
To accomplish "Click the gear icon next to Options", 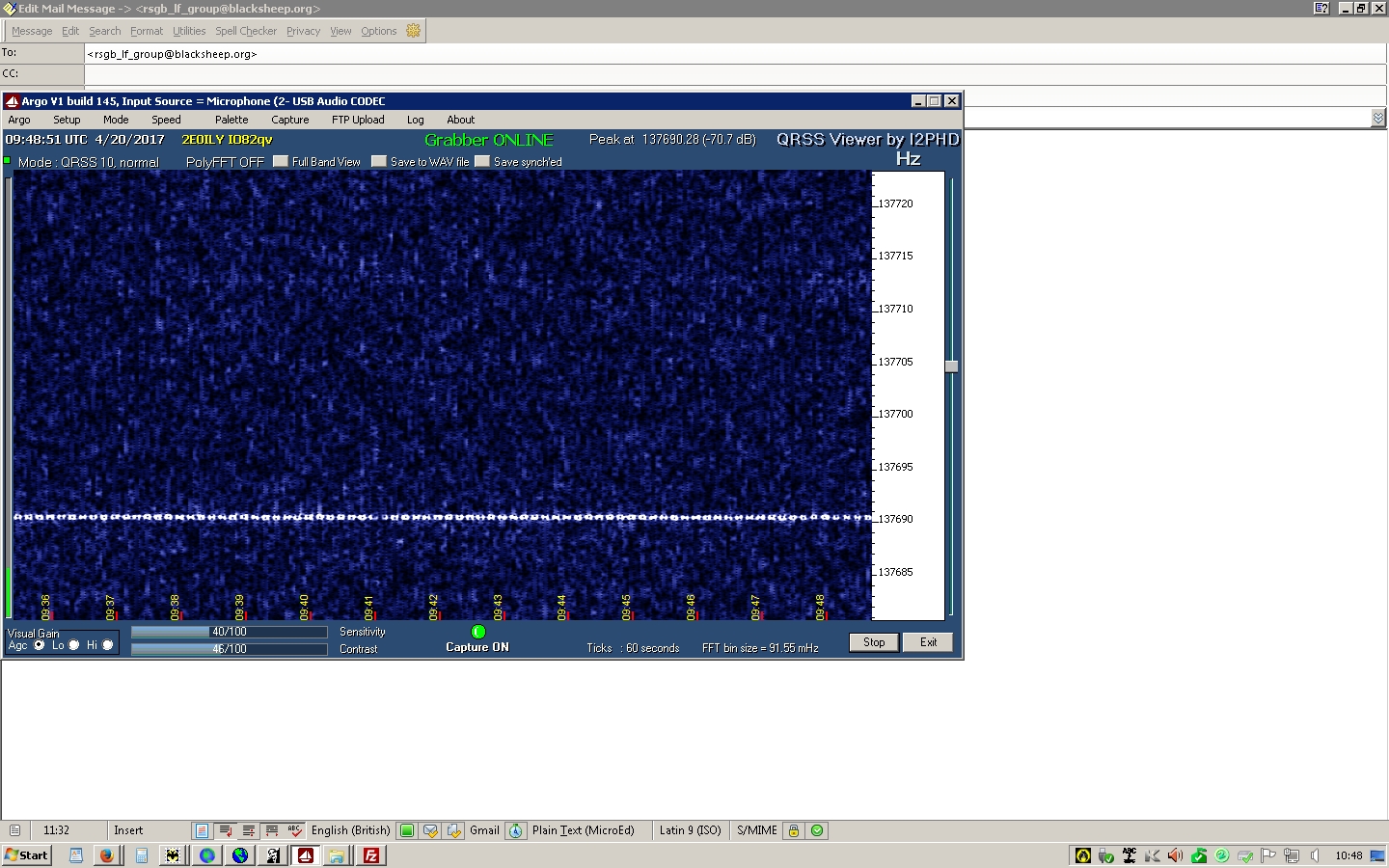I will 414,31.
